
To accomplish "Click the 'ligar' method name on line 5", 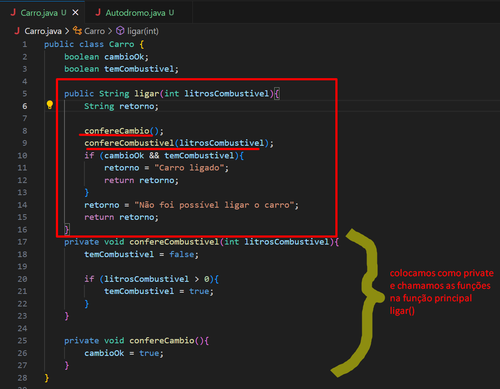I will 147,94.
